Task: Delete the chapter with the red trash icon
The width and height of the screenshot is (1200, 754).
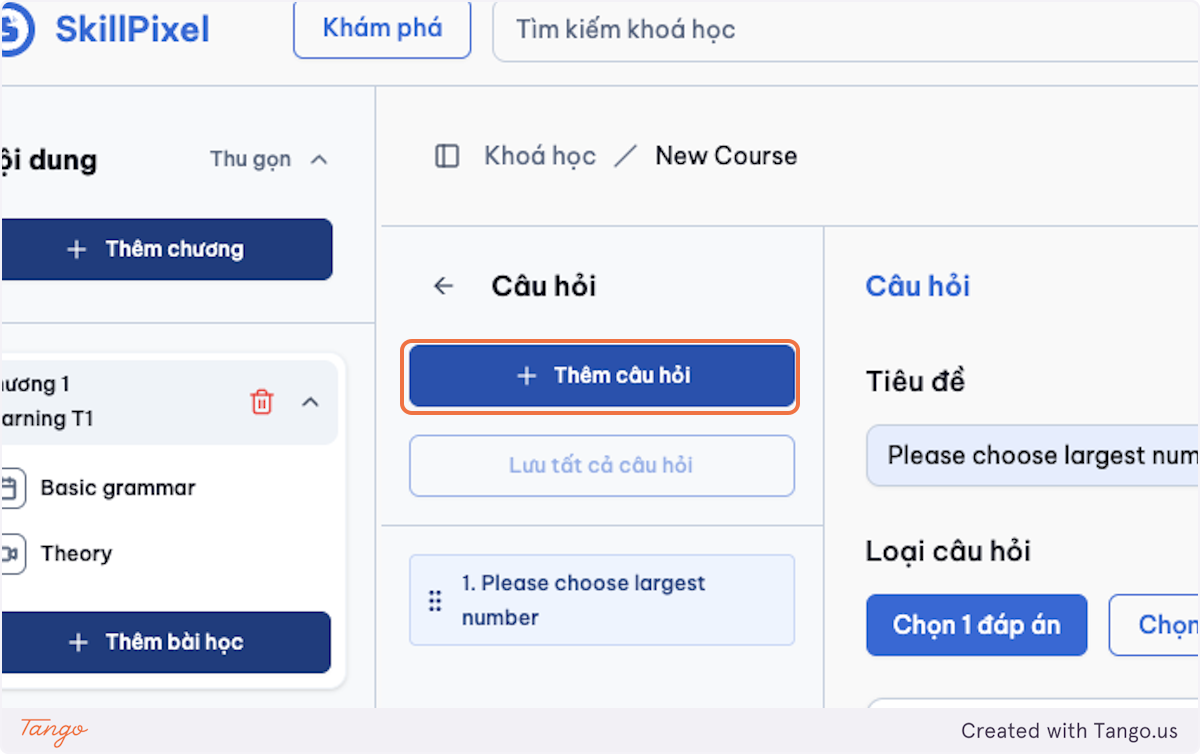Action: (x=261, y=402)
